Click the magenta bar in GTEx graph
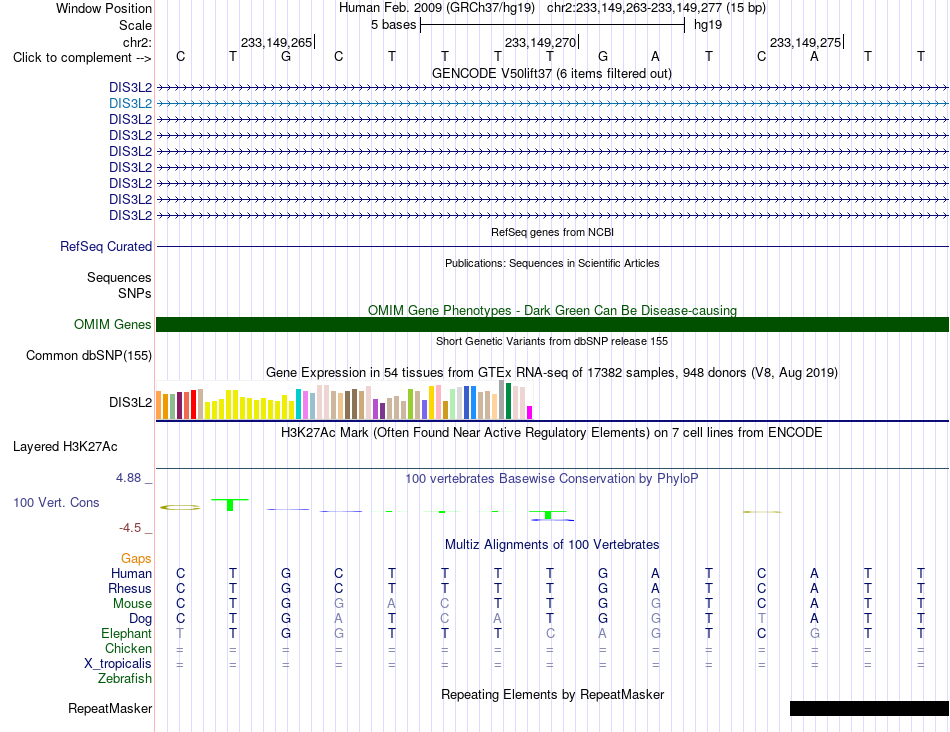 point(530,413)
